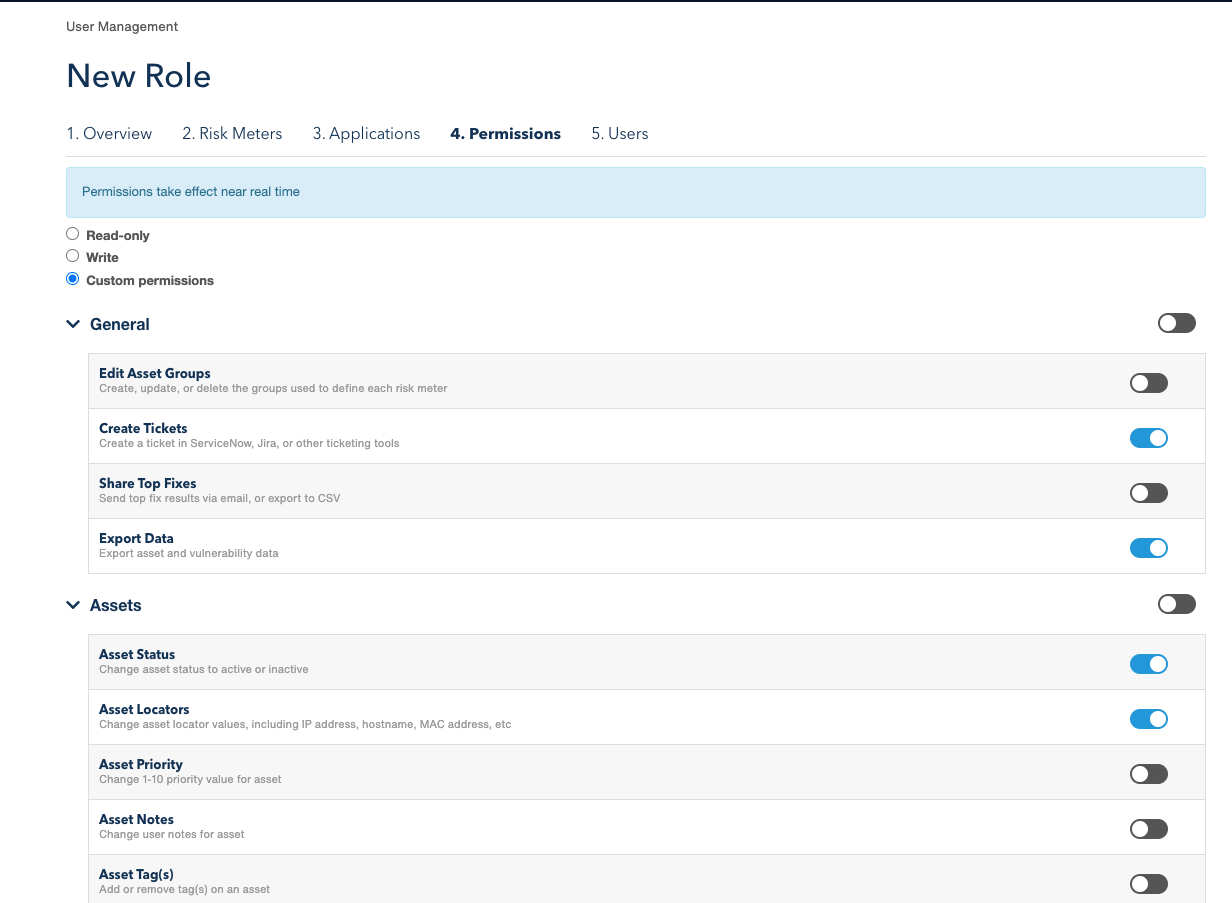
Task: Turn off the Export Data toggle
Action: 1148,548
